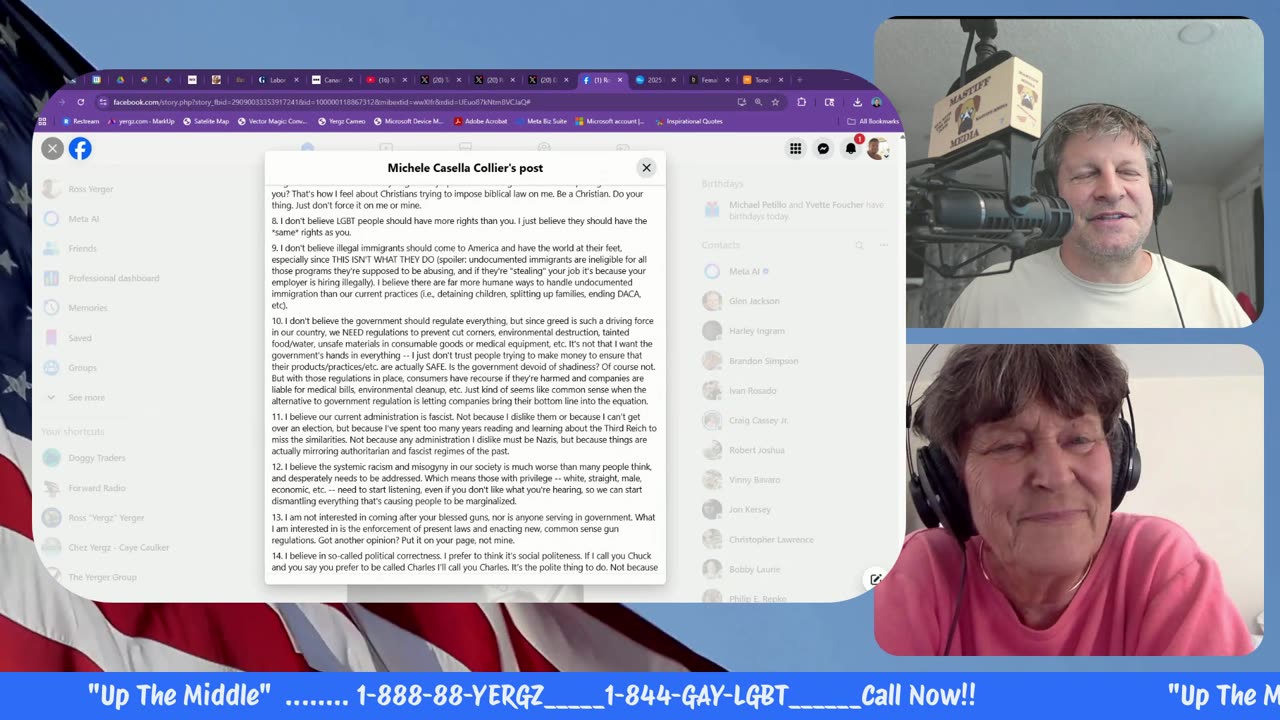
Task: Open Microsoft Device M... bookmark
Action: [x=408, y=121]
